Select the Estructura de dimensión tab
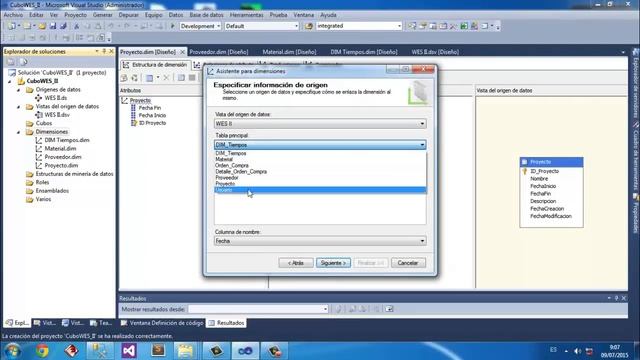640x360 pixels. [156, 65]
